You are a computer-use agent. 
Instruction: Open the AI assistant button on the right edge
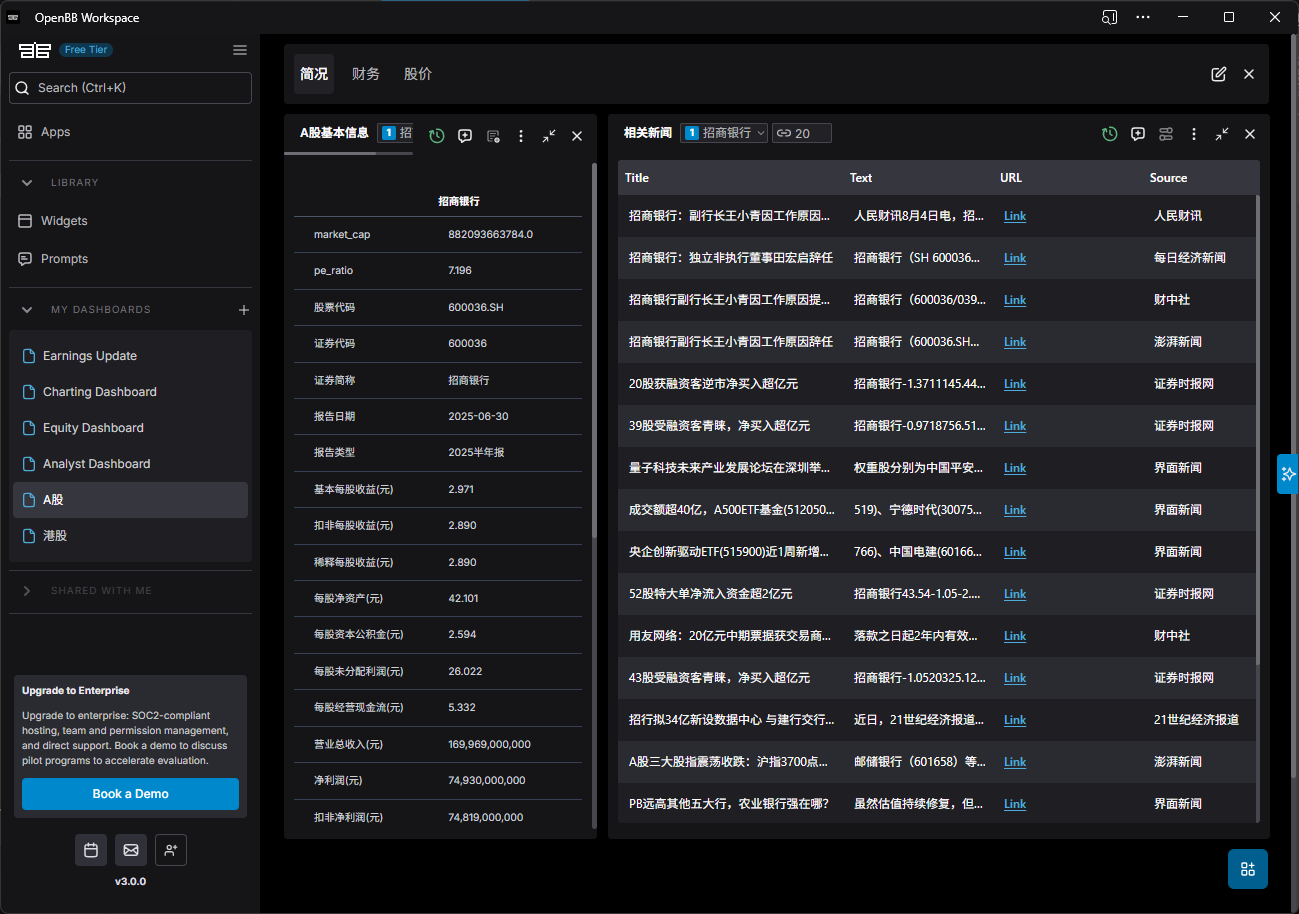tap(1287, 474)
